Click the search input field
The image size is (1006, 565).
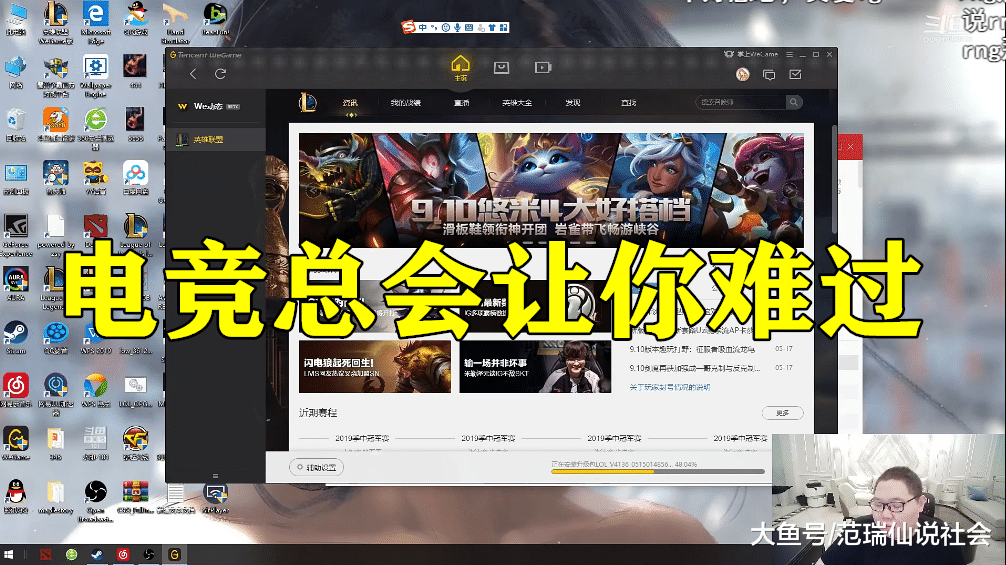pos(741,102)
